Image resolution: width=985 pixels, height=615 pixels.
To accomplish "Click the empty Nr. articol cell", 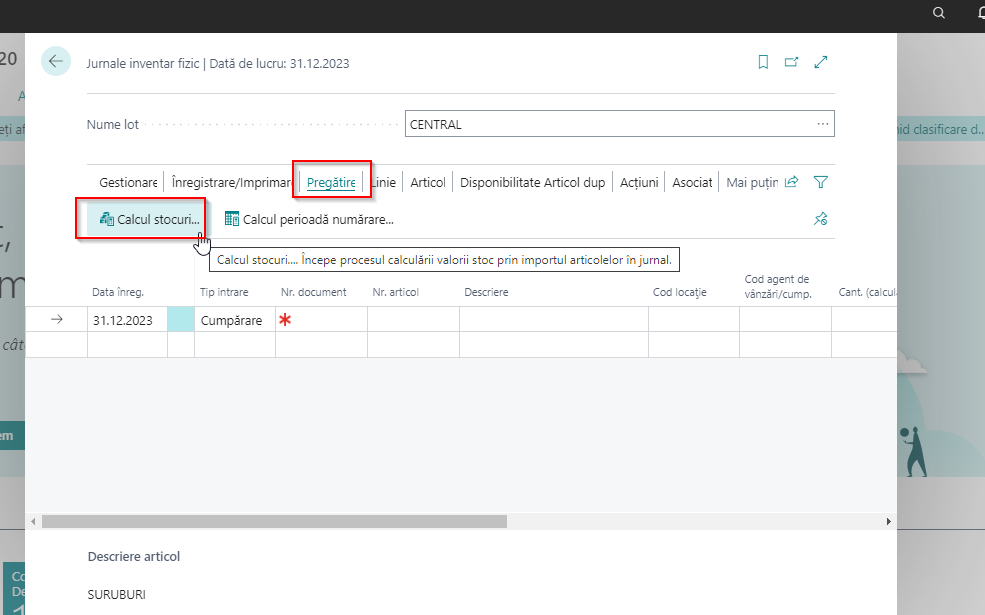I will pos(413,320).
